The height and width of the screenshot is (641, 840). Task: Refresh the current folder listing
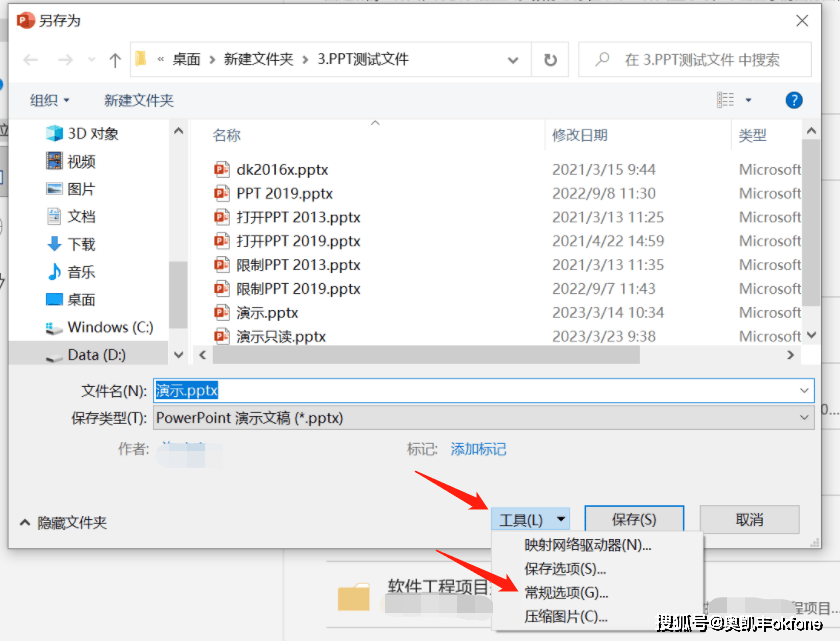(x=550, y=60)
